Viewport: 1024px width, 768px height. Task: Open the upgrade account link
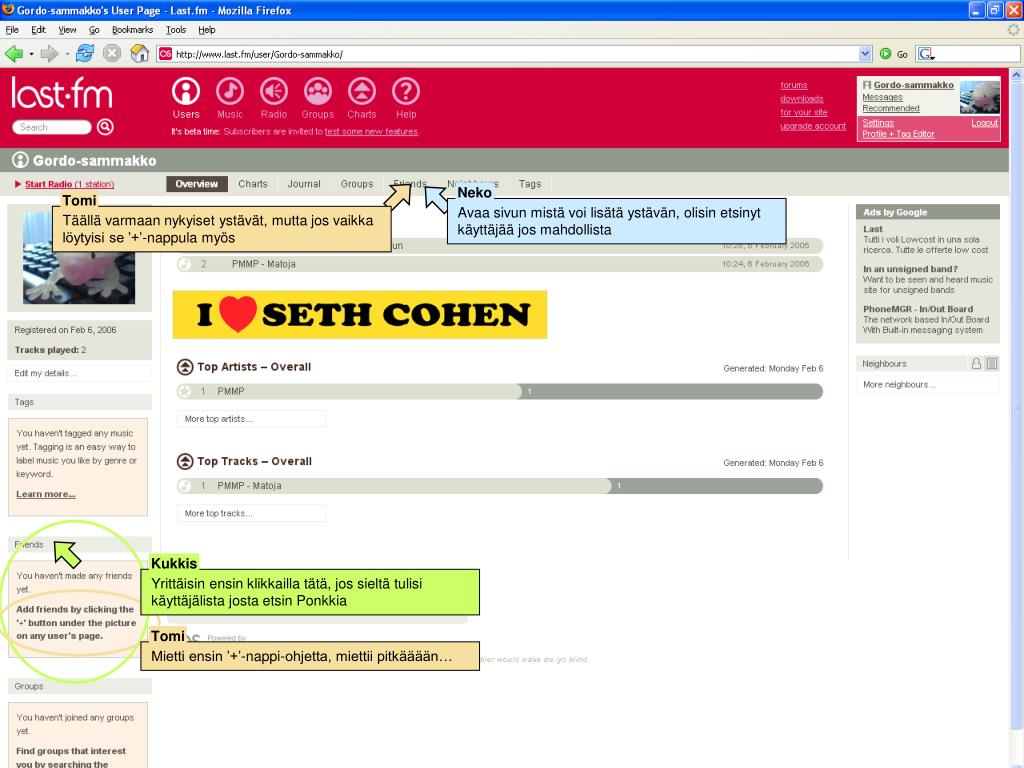click(812, 126)
